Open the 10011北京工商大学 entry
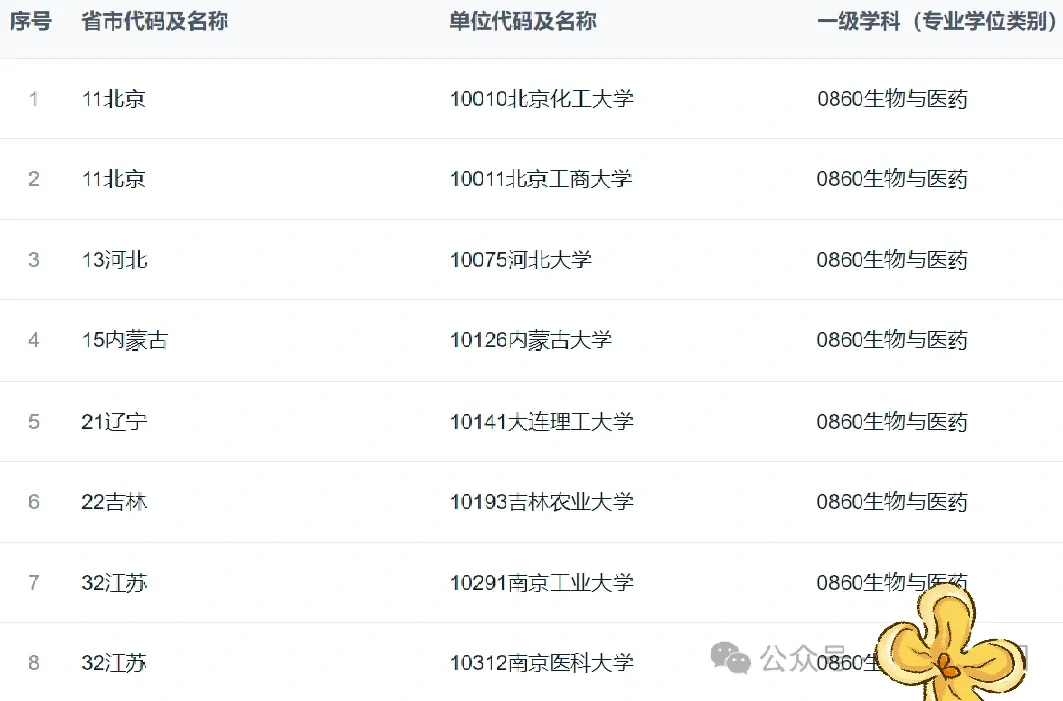 (541, 179)
